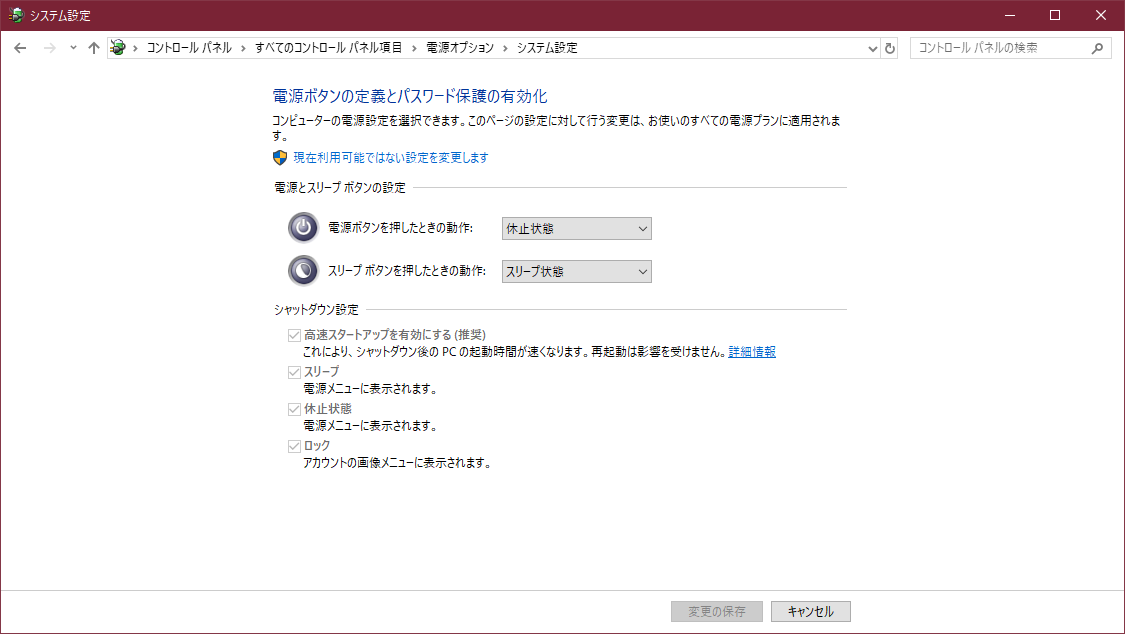The image size is (1125, 634).
Task: Open 電源オプション breadcrumb
Action: click(460, 48)
